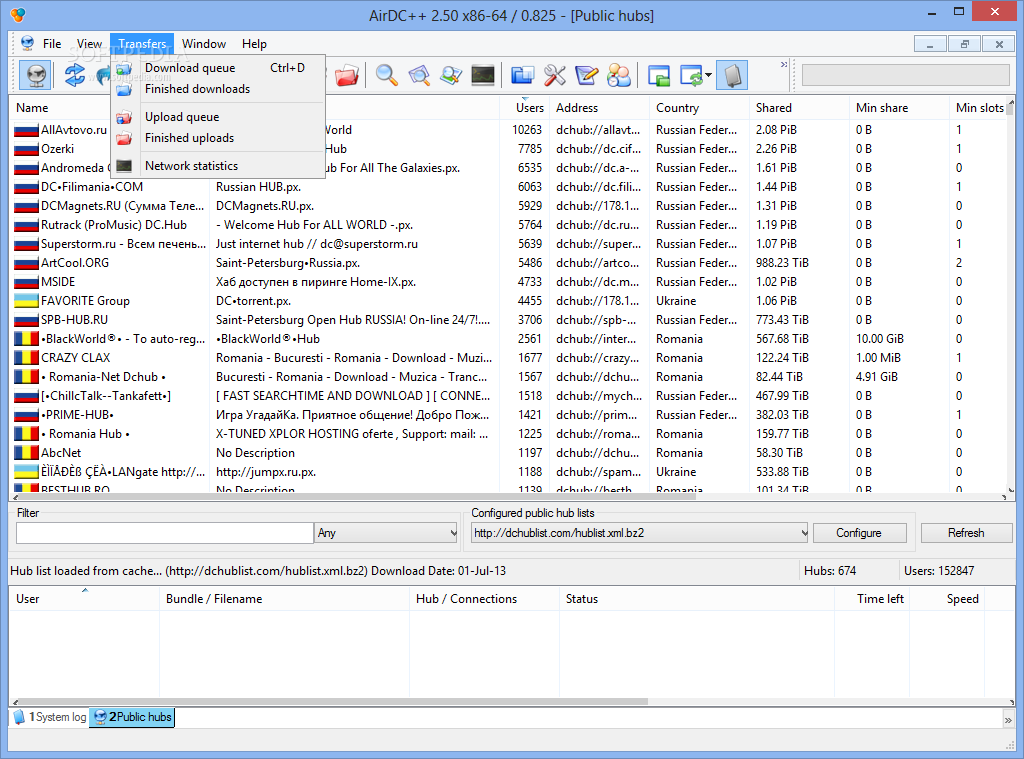
Task: Click the System log tab icon
Action: 20,717
